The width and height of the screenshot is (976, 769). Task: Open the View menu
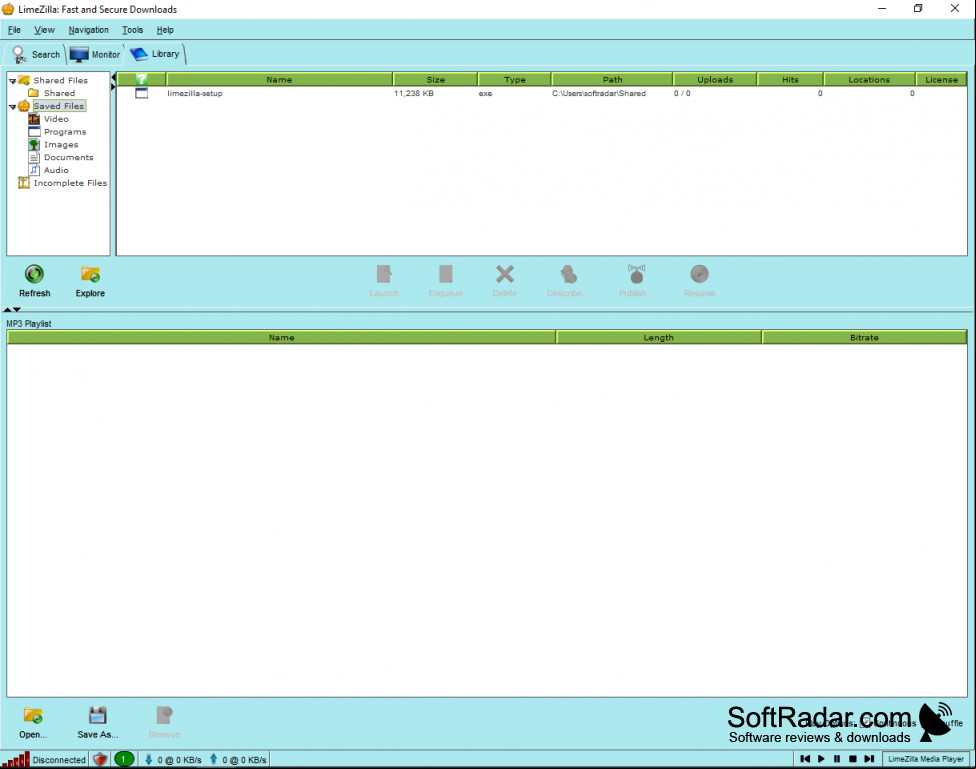[x=44, y=30]
